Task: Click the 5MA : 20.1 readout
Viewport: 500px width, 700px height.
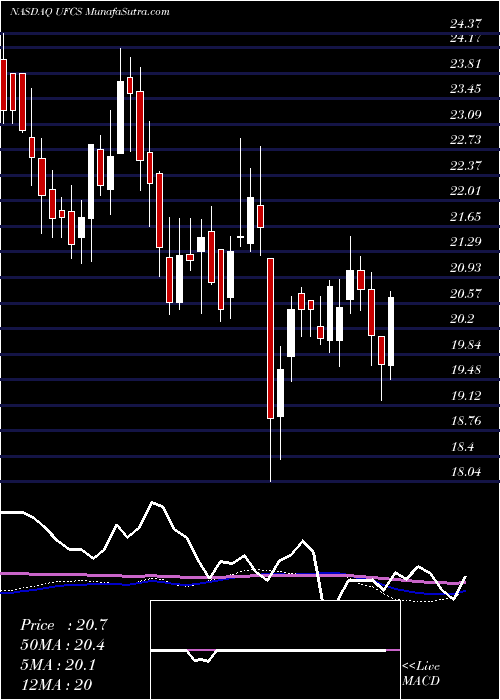Action: 60,665
